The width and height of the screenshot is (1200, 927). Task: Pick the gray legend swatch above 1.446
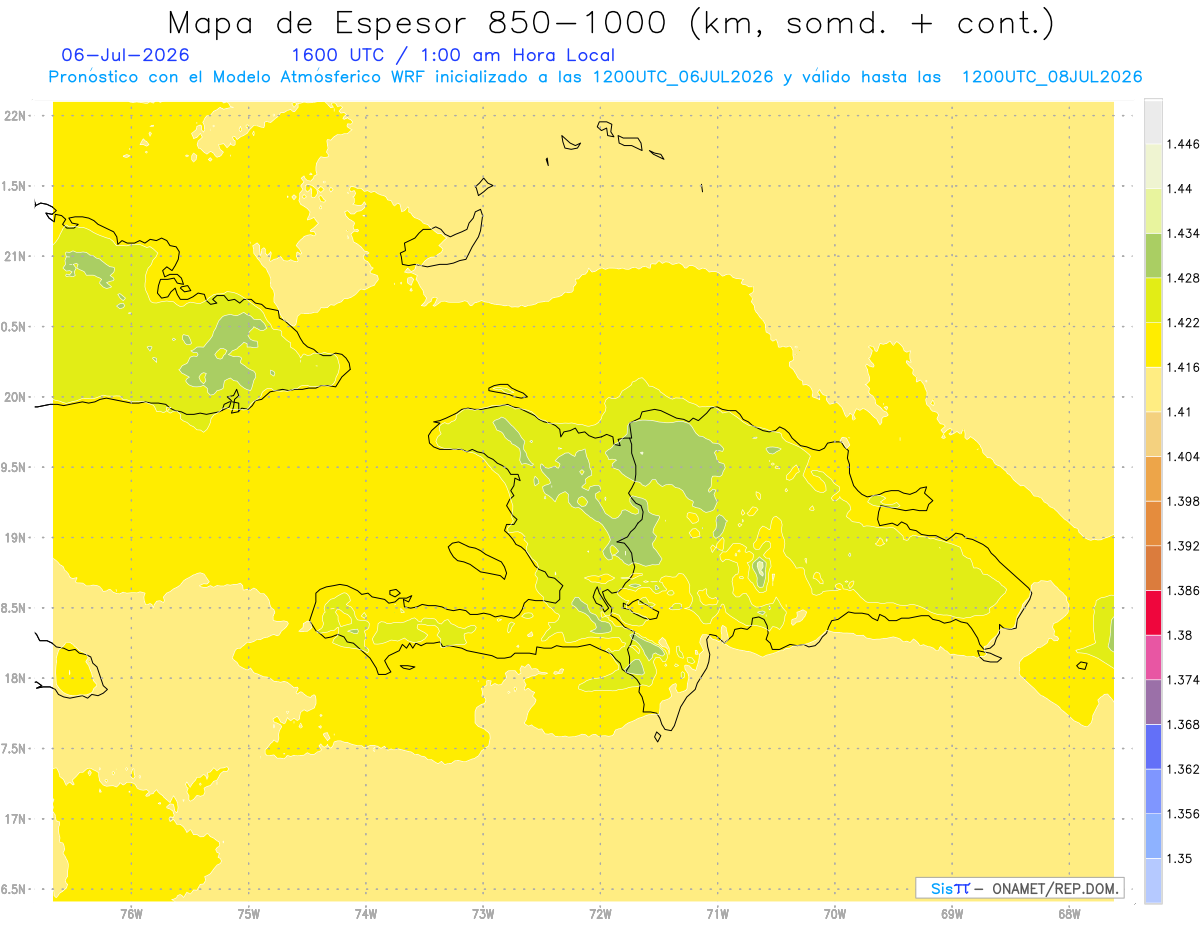click(x=1153, y=121)
